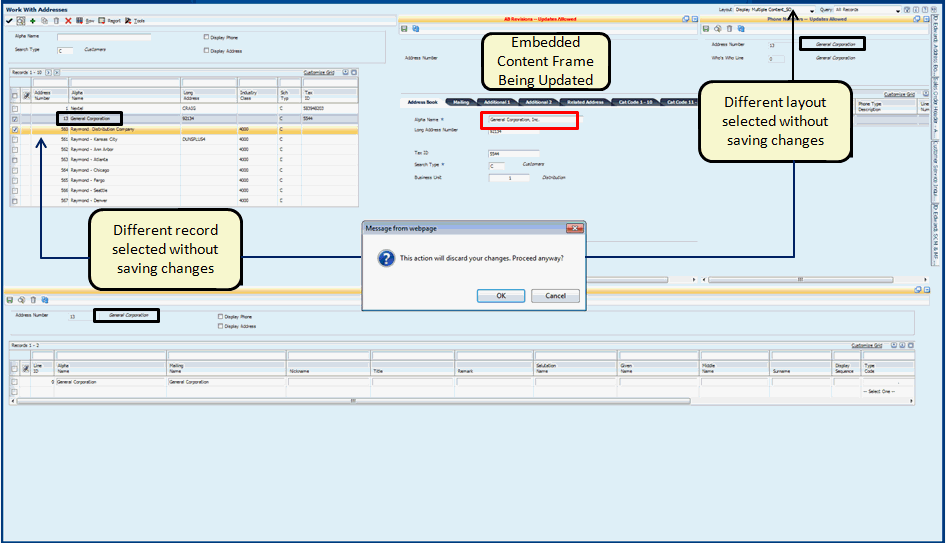Open the Tools menu in toolbar

pos(135,21)
